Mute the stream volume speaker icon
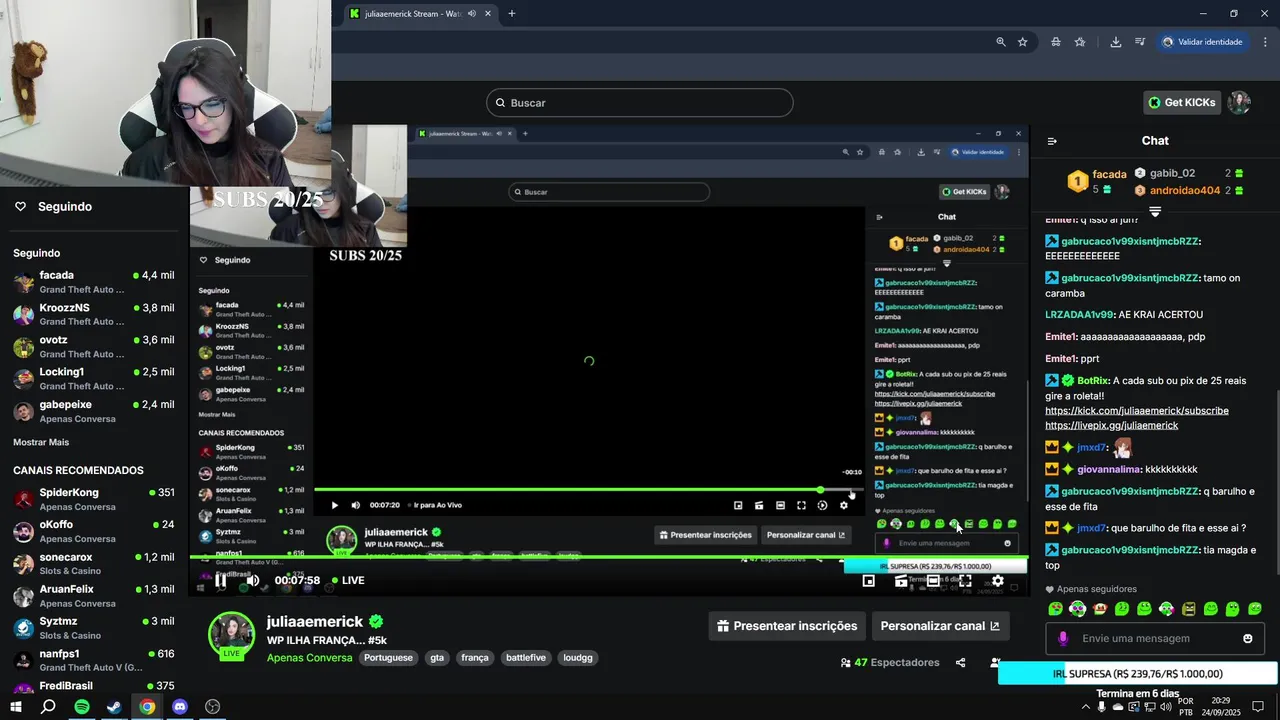The width and height of the screenshot is (1280, 720). pos(253,580)
